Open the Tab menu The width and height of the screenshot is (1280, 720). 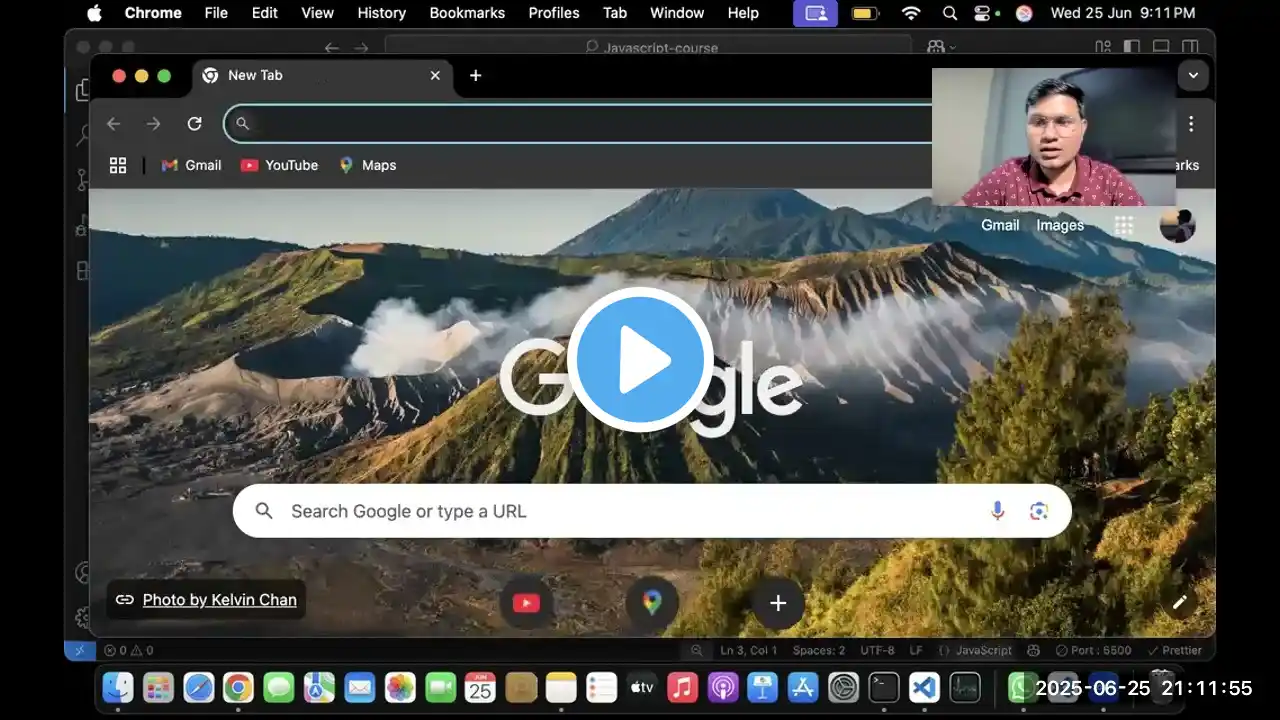click(615, 13)
